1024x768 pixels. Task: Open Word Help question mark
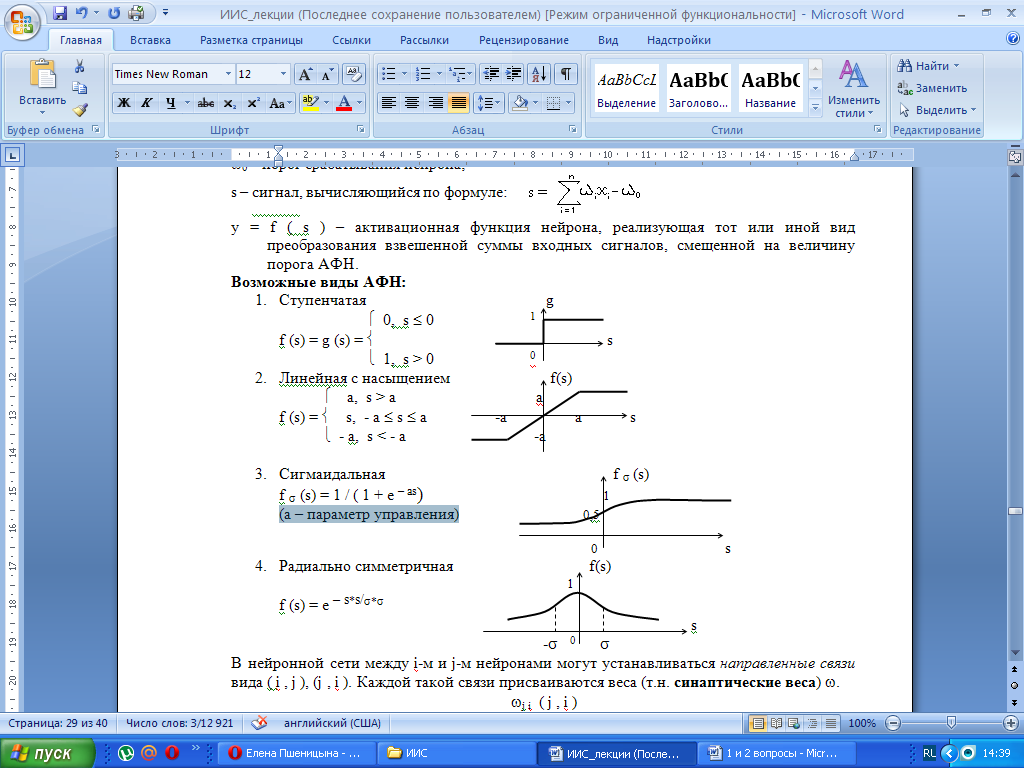(x=1012, y=39)
